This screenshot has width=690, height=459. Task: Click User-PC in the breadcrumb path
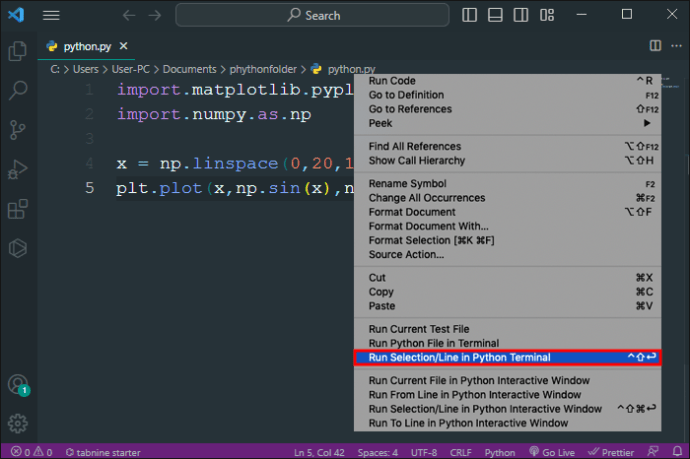point(131,70)
